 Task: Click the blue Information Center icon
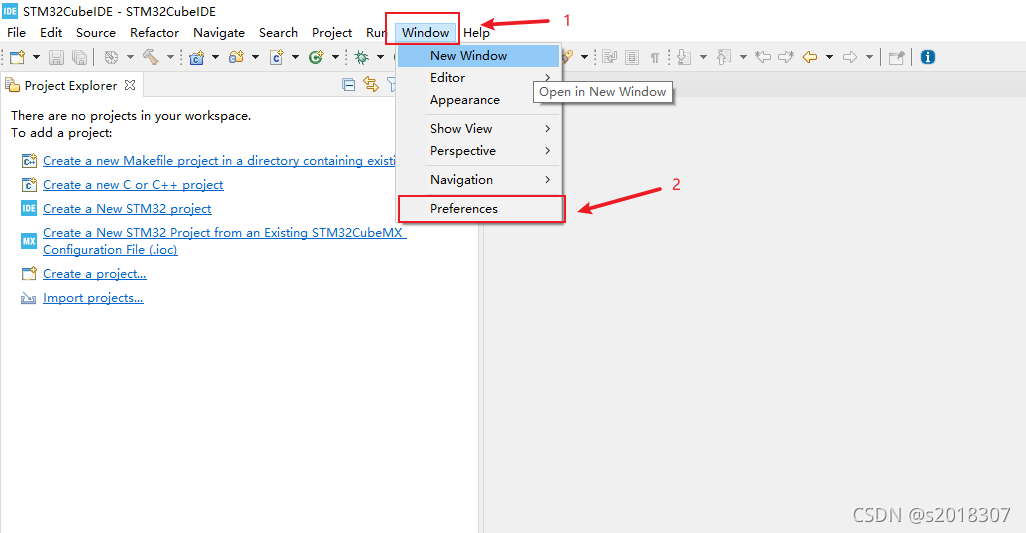click(x=927, y=58)
